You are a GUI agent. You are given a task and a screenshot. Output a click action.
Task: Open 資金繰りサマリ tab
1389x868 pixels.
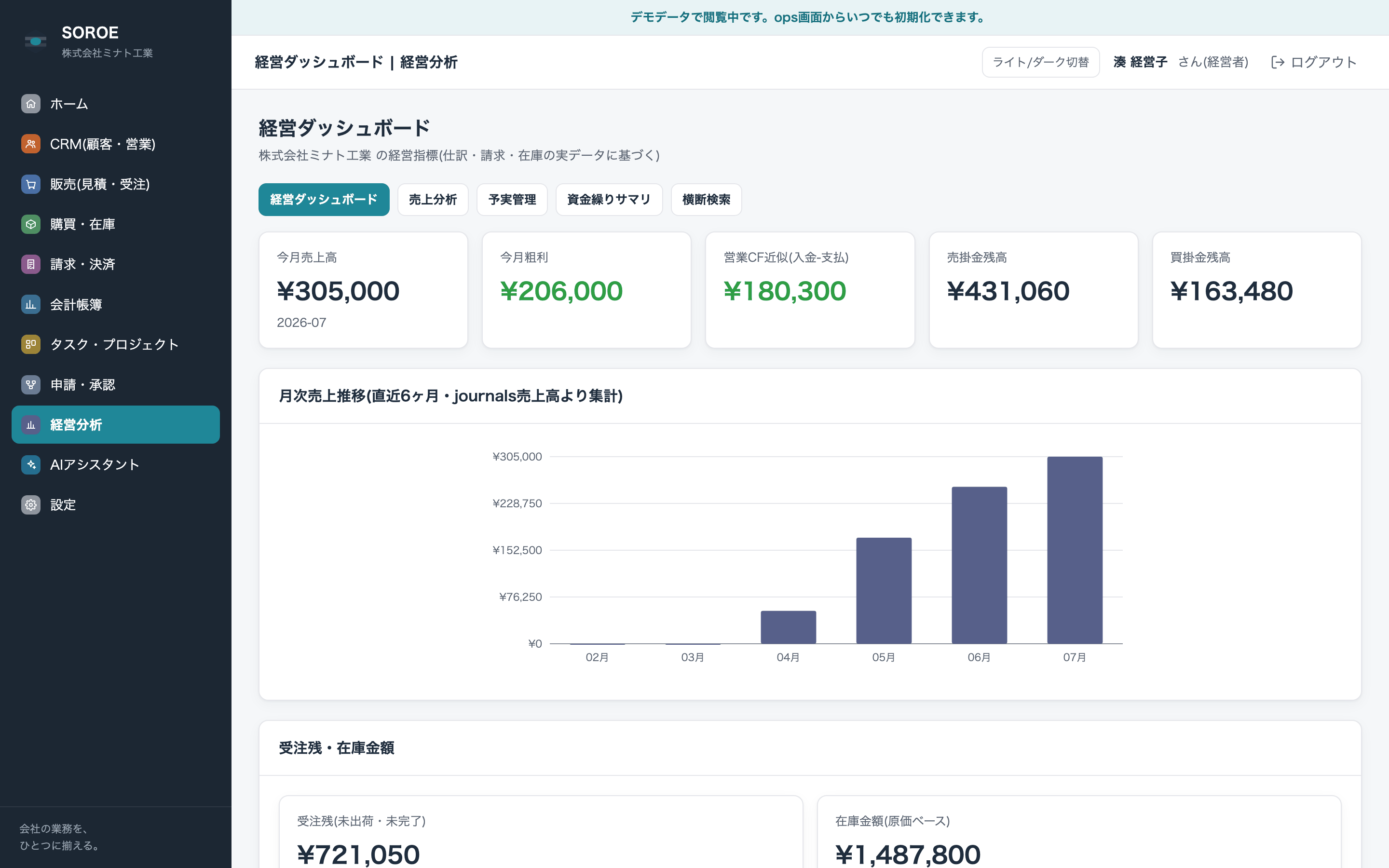pos(609,200)
